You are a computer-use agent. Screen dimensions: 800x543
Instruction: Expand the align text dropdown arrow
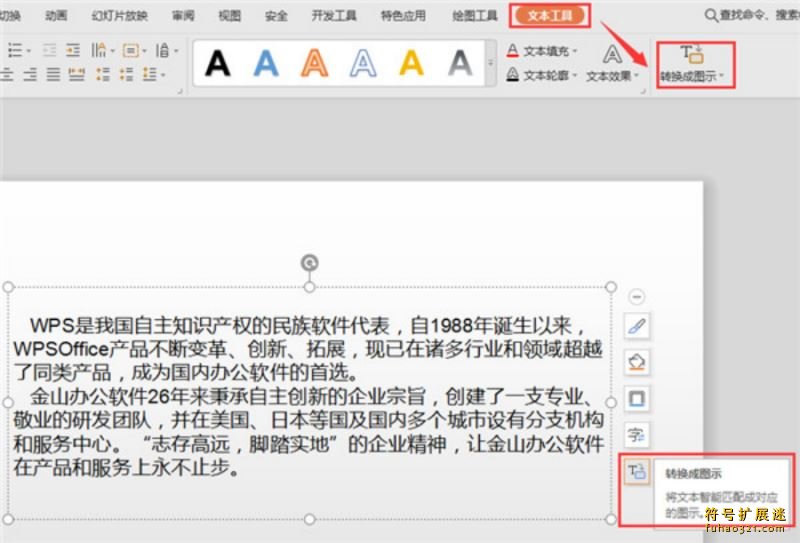144,51
